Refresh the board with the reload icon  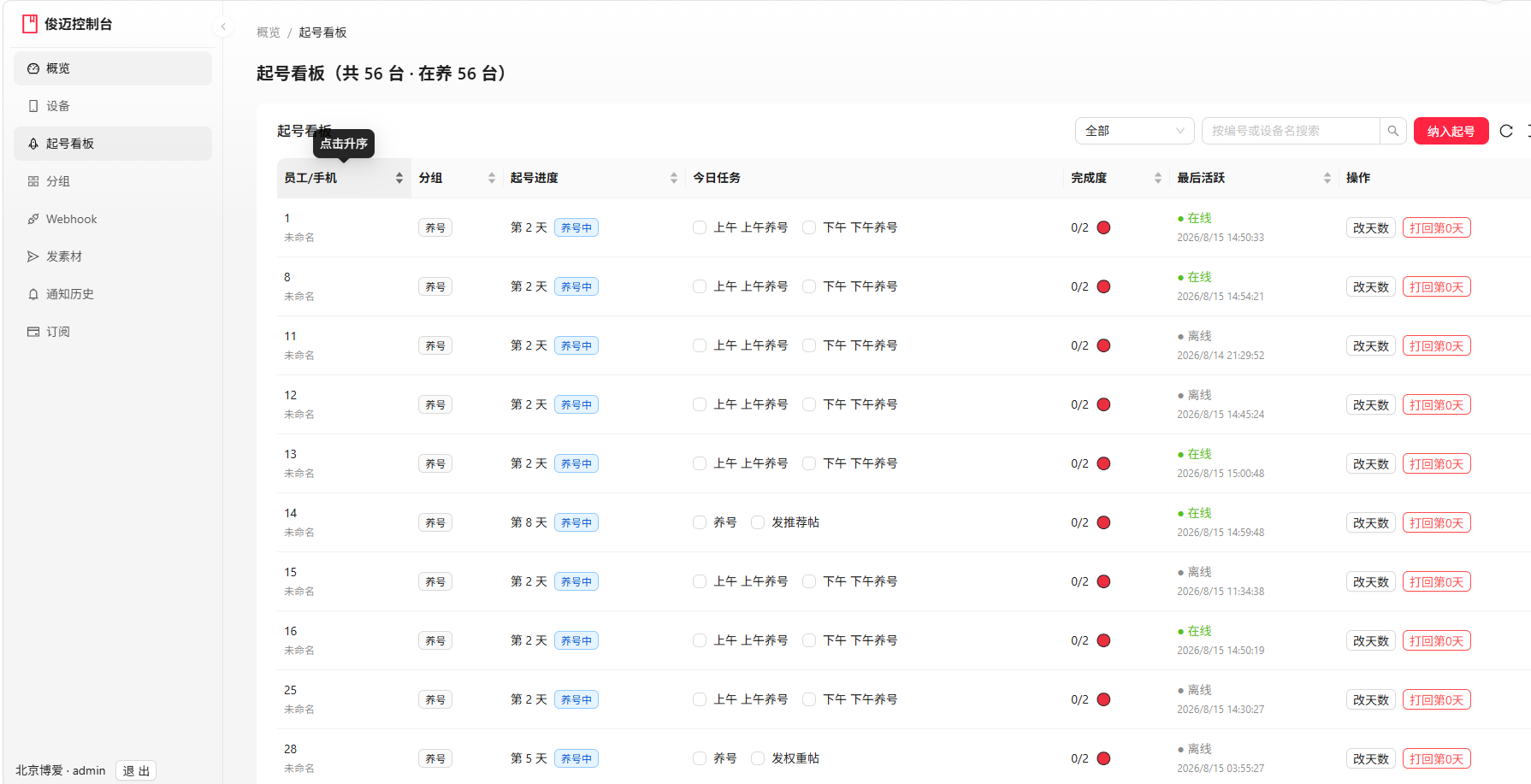1506,131
